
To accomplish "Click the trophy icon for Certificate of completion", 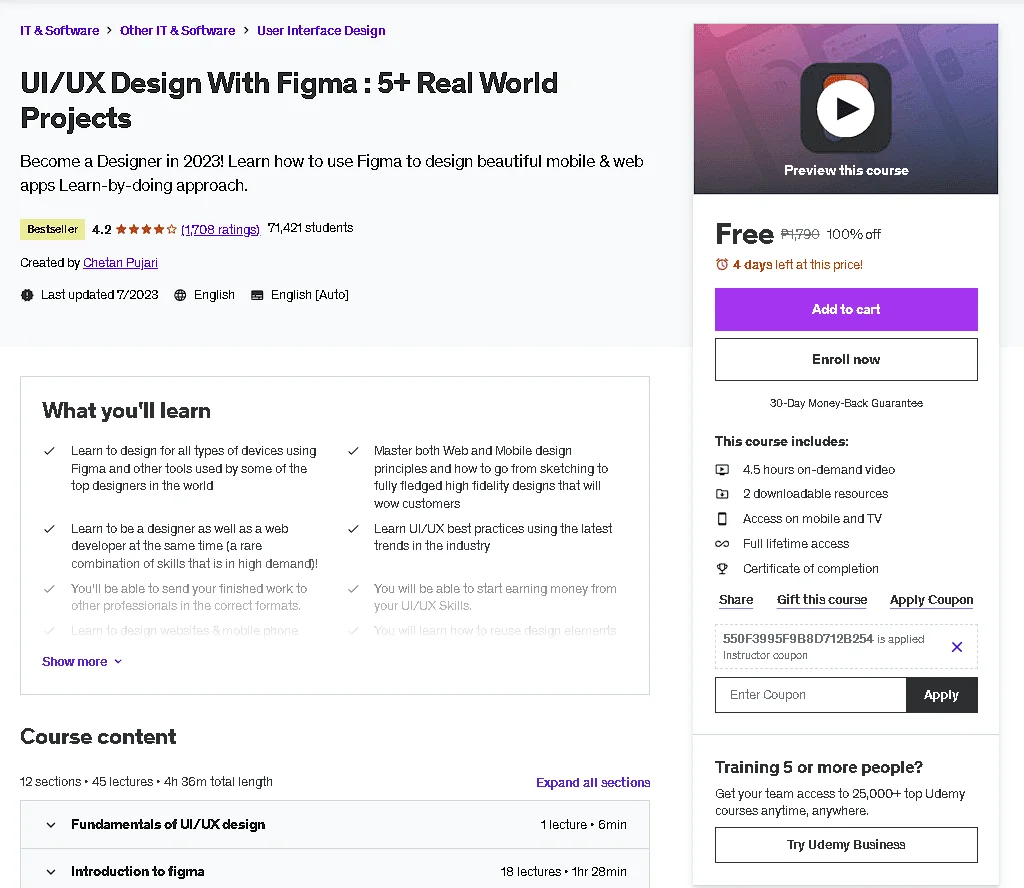I will pos(722,569).
